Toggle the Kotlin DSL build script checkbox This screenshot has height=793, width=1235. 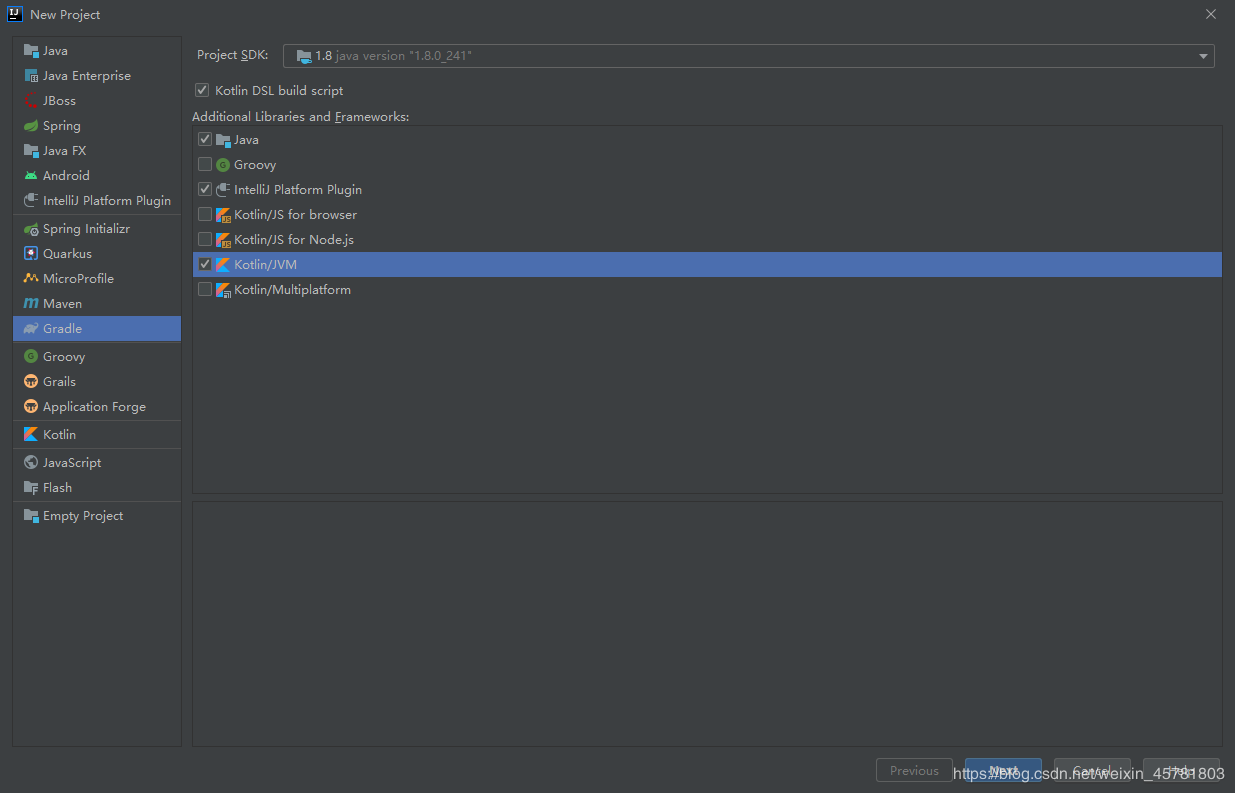point(202,90)
